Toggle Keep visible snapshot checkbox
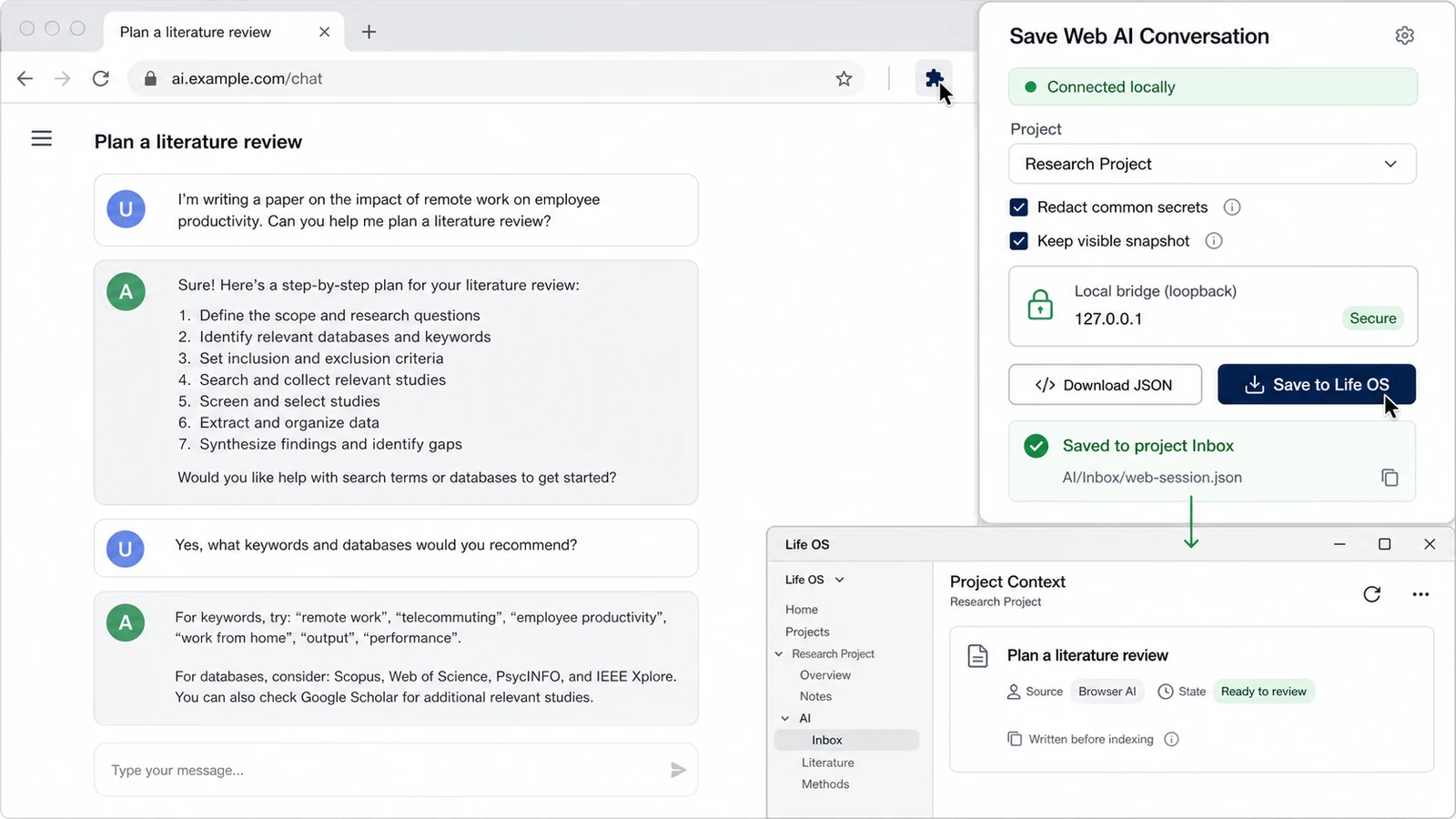 point(1019,240)
